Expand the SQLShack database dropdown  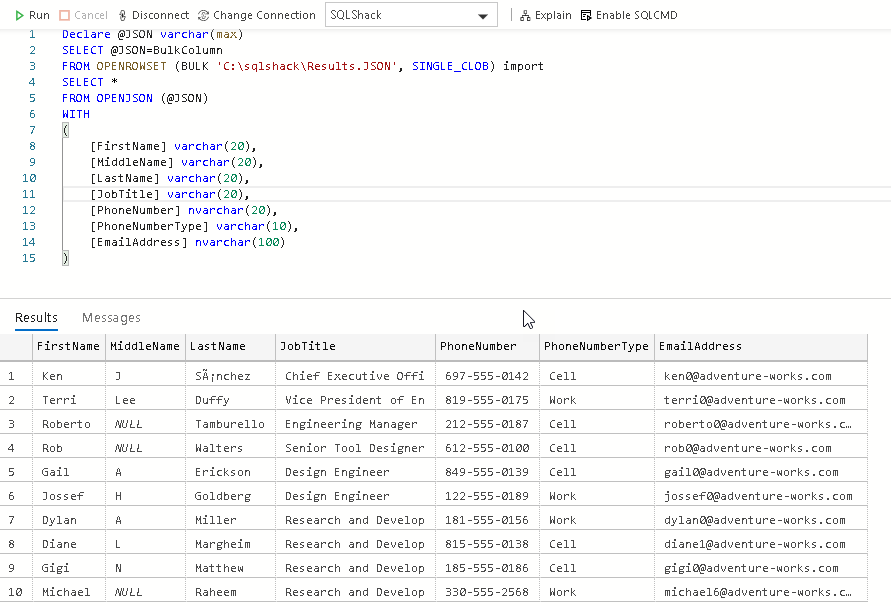pyautogui.click(x=484, y=16)
